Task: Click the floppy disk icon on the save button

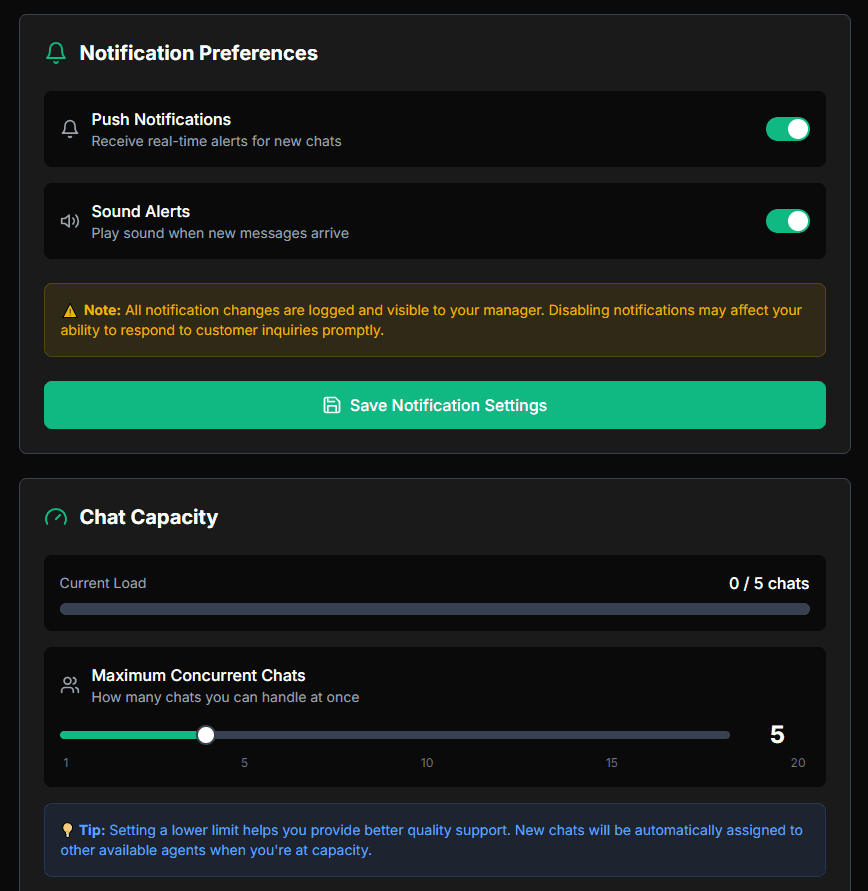Action: (x=332, y=405)
